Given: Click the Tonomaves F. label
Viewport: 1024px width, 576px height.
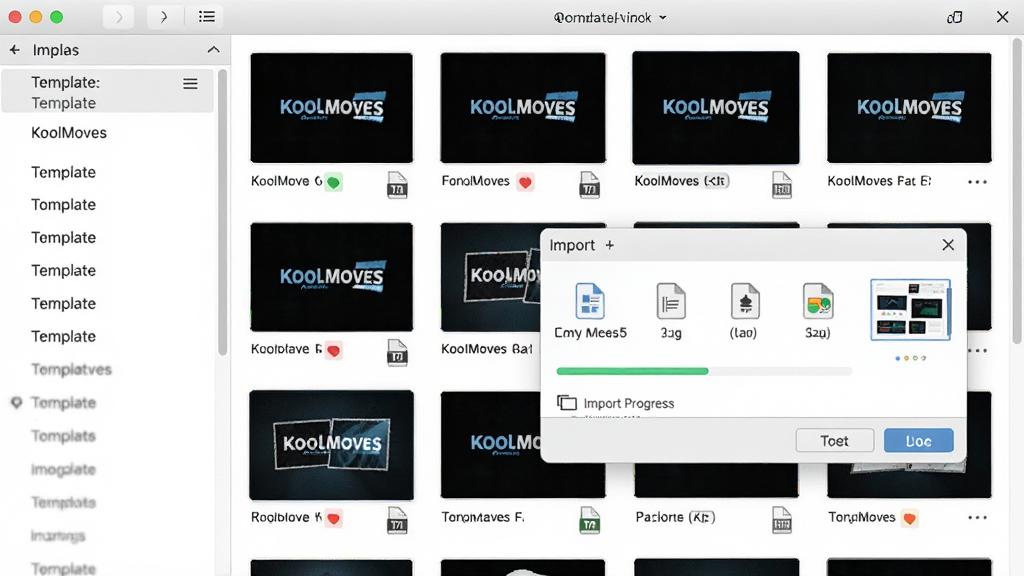Looking at the screenshot, I should (x=483, y=517).
